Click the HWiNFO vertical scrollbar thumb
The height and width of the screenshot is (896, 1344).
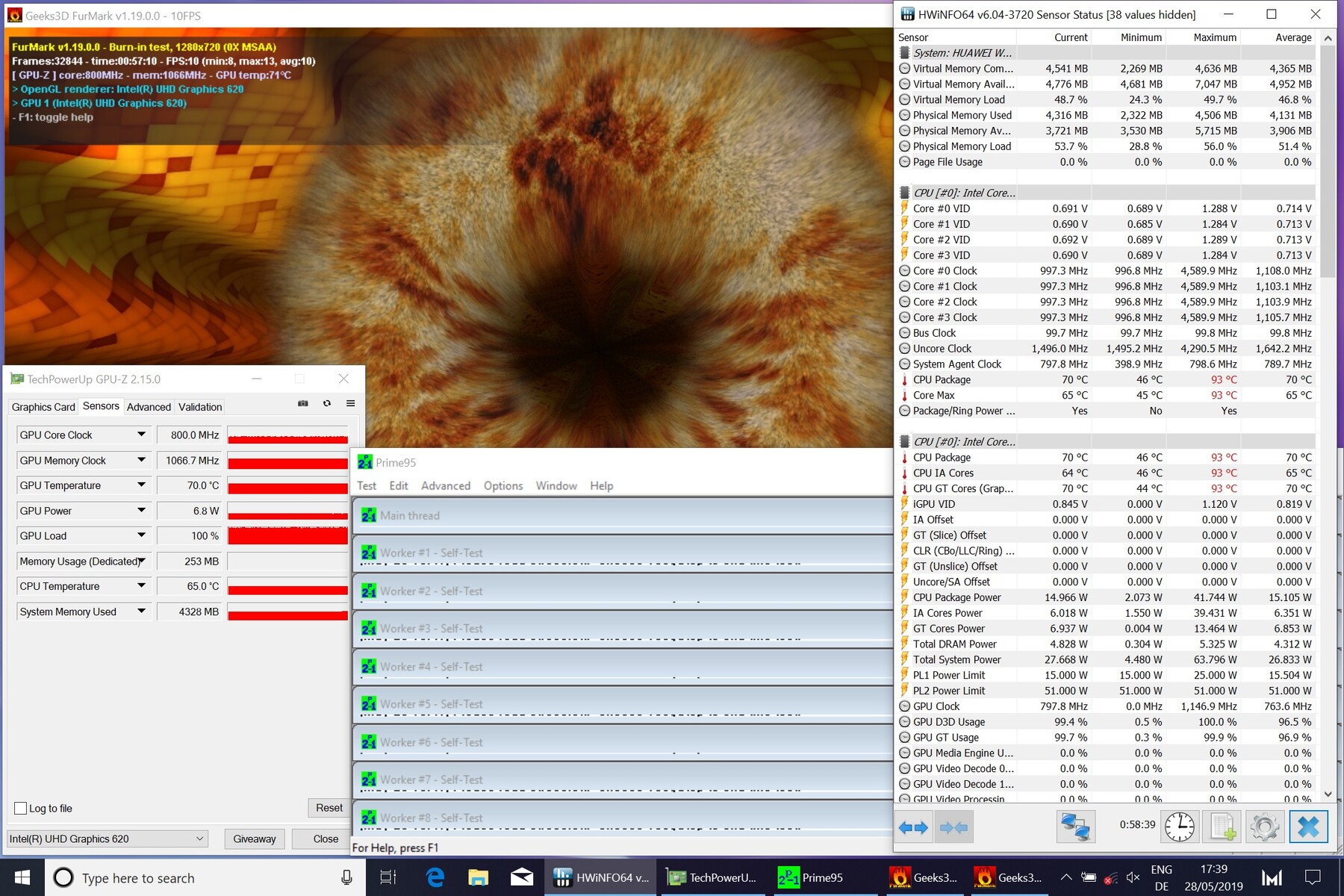1328,161
